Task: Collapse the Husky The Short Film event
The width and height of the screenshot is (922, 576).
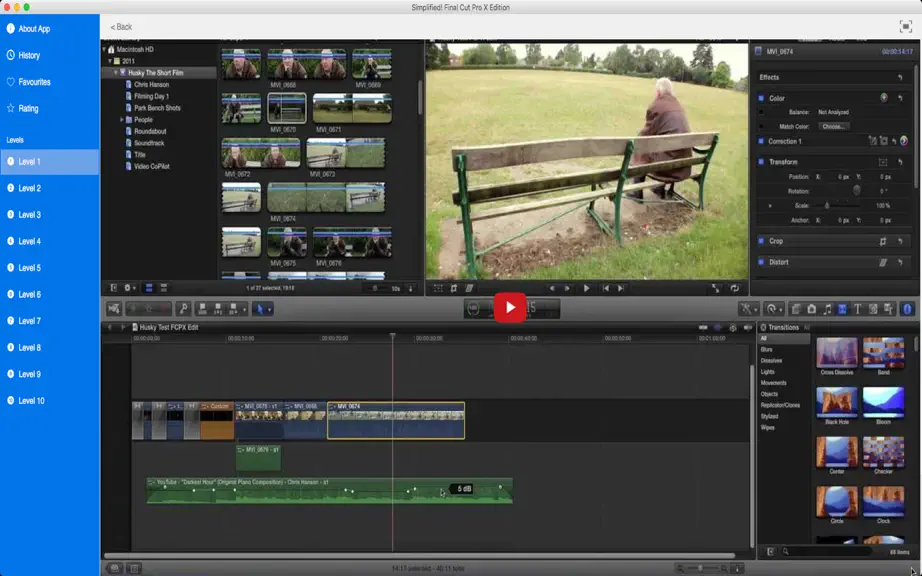Action: (115, 73)
